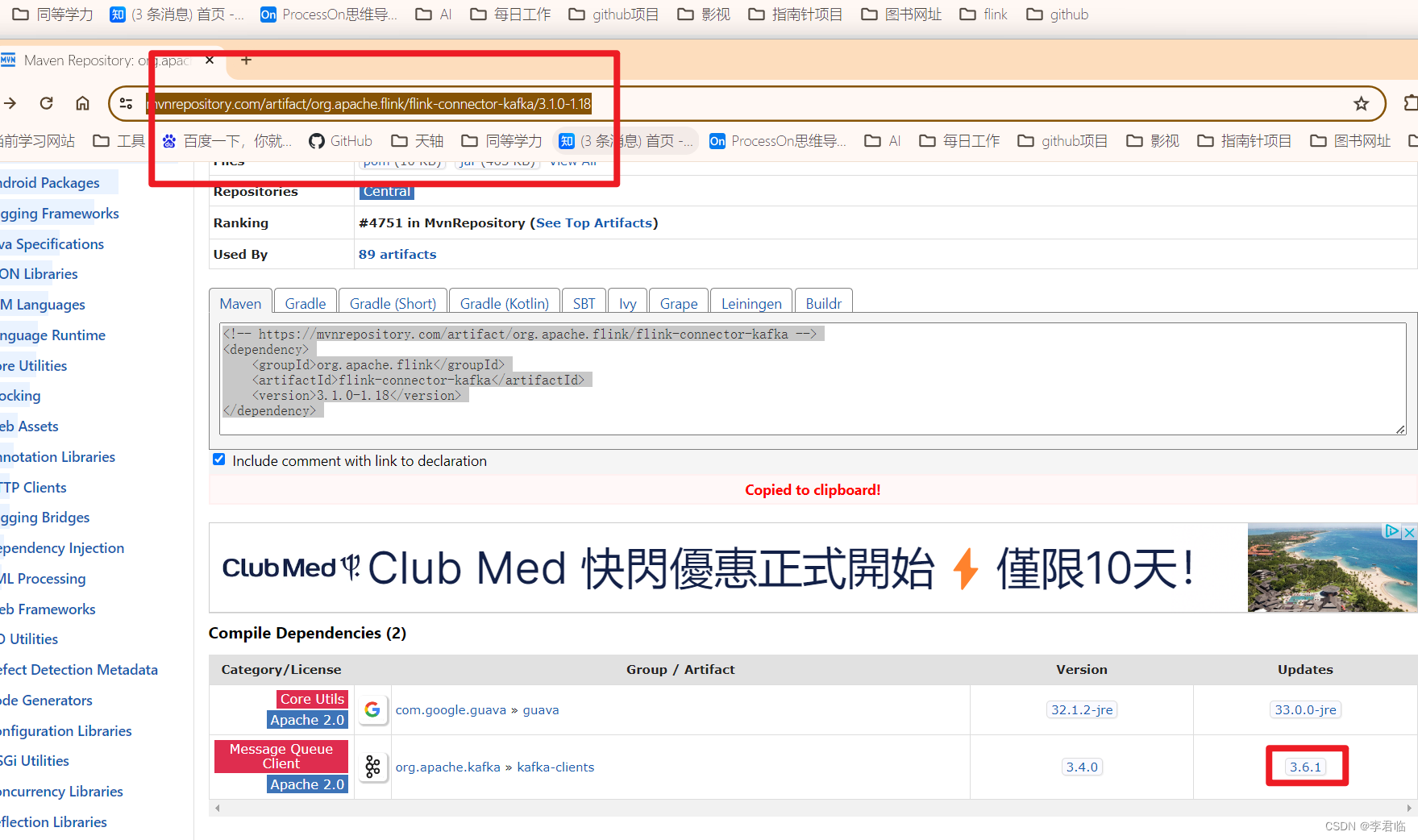Viewport: 1418px width, 840px height.
Task: Switch to the Grape tab
Action: [x=679, y=303]
